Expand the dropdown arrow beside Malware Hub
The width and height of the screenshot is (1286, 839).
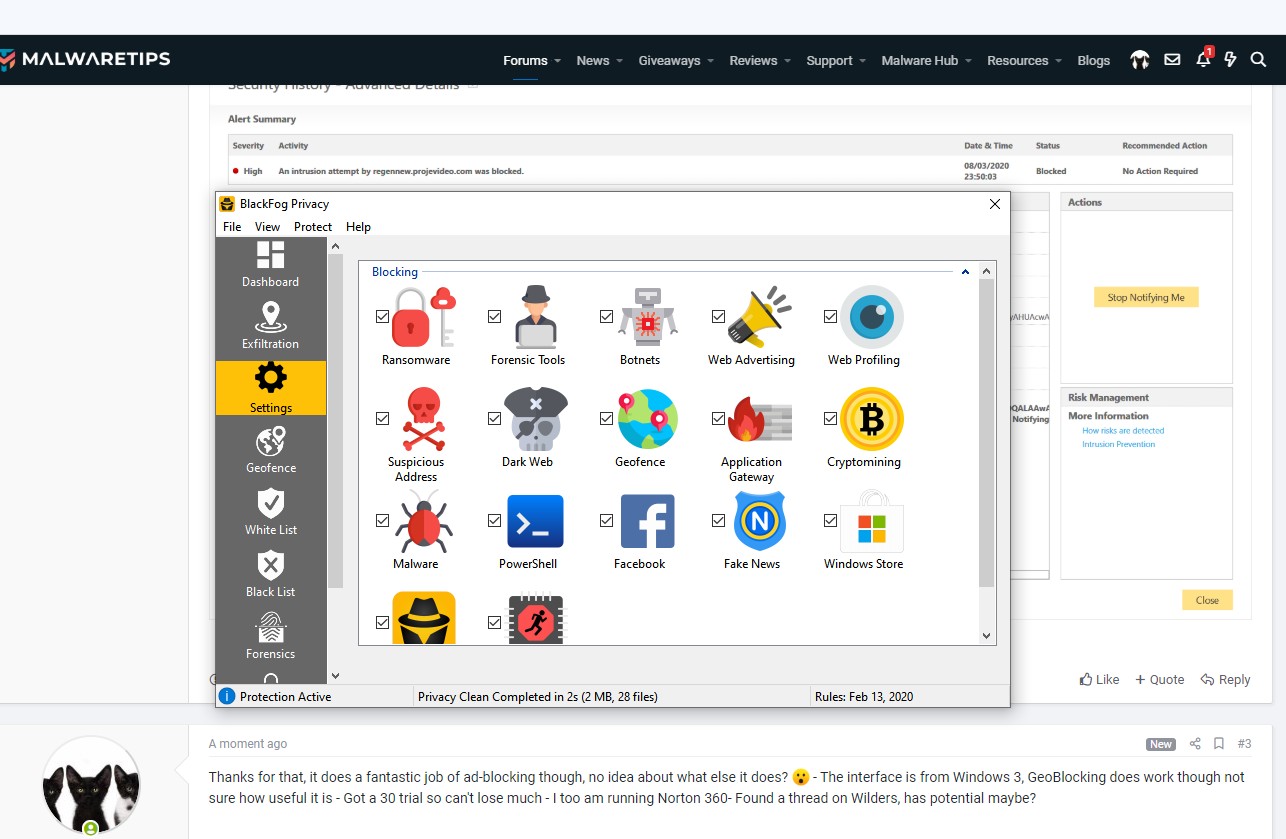[969, 61]
